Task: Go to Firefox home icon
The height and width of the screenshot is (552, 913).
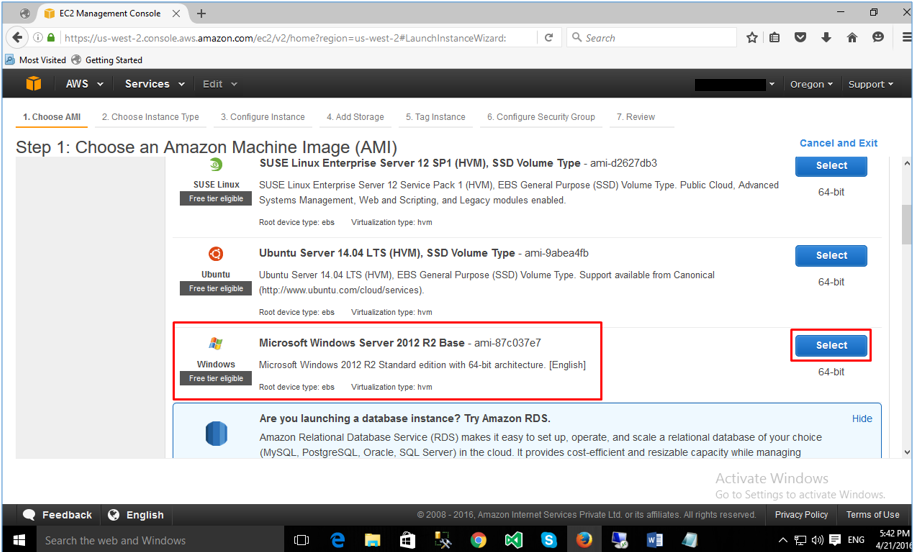Action: click(852, 38)
